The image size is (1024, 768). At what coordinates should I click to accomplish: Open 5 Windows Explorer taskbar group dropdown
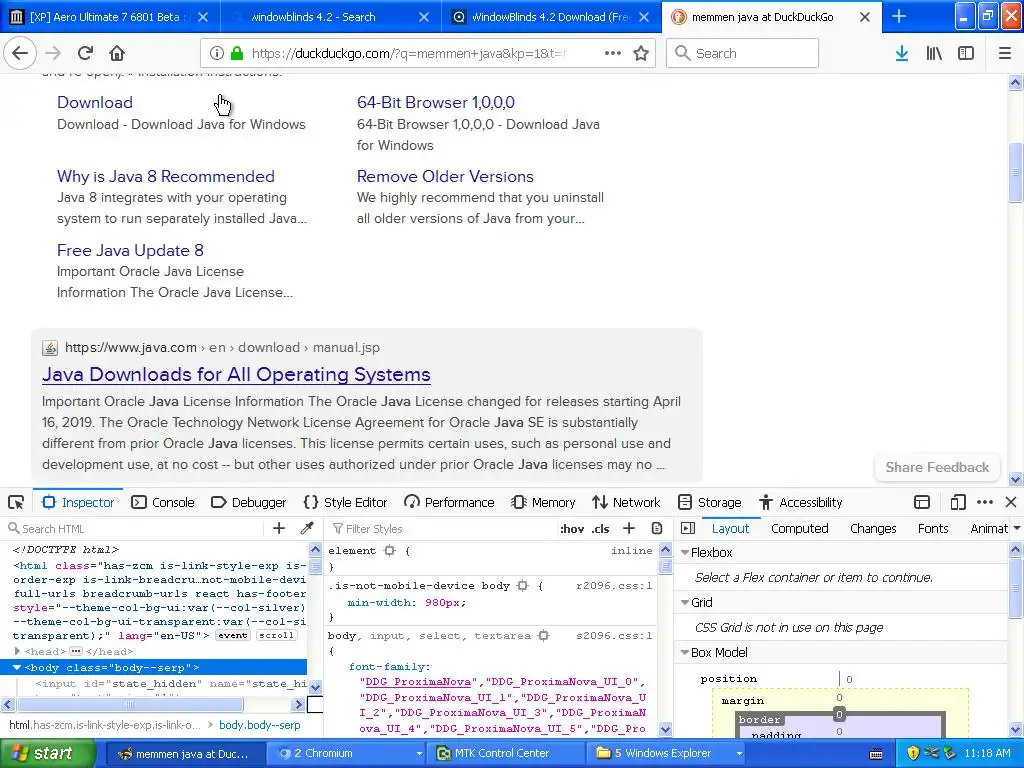tap(739, 754)
